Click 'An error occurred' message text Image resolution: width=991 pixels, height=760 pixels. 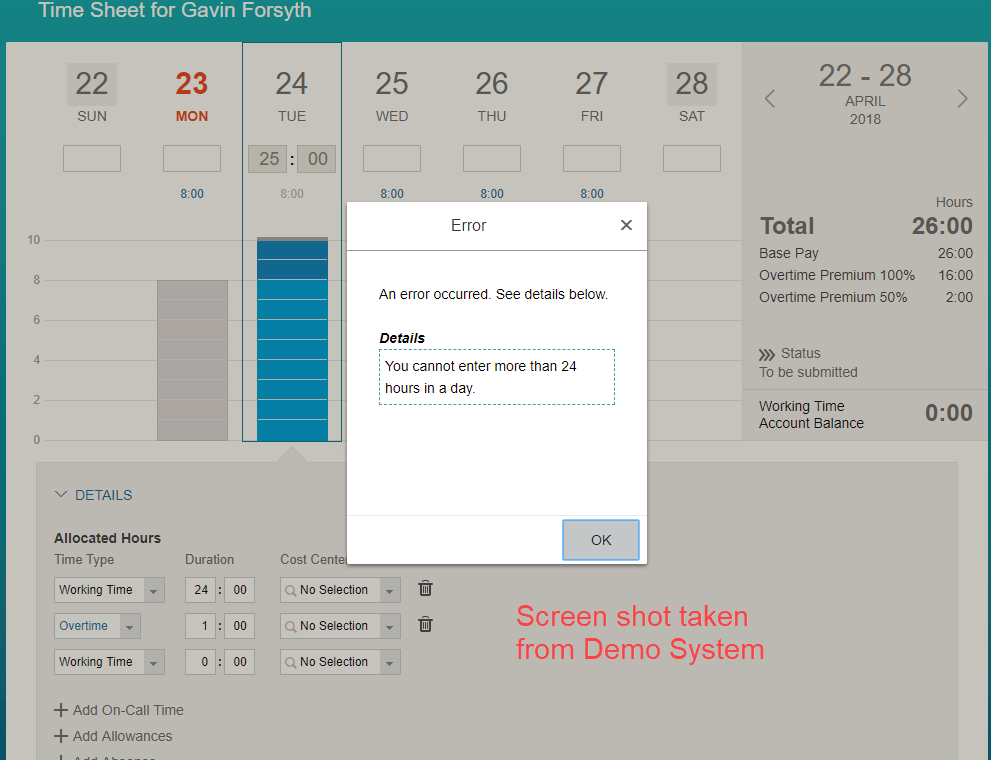[493, 294]
